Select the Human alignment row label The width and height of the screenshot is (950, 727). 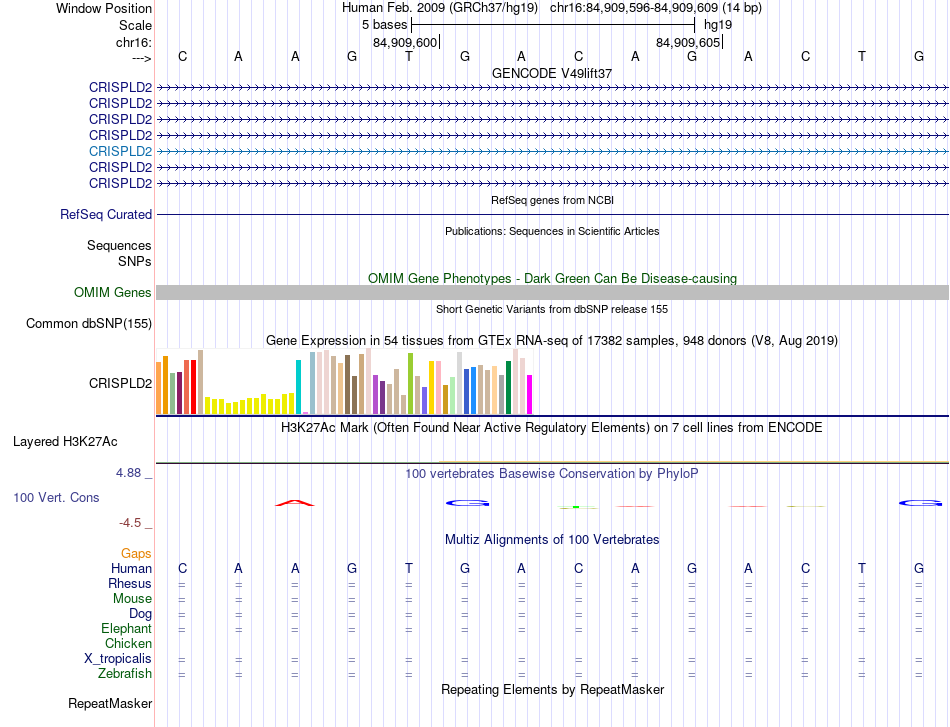tap(131, 568)
